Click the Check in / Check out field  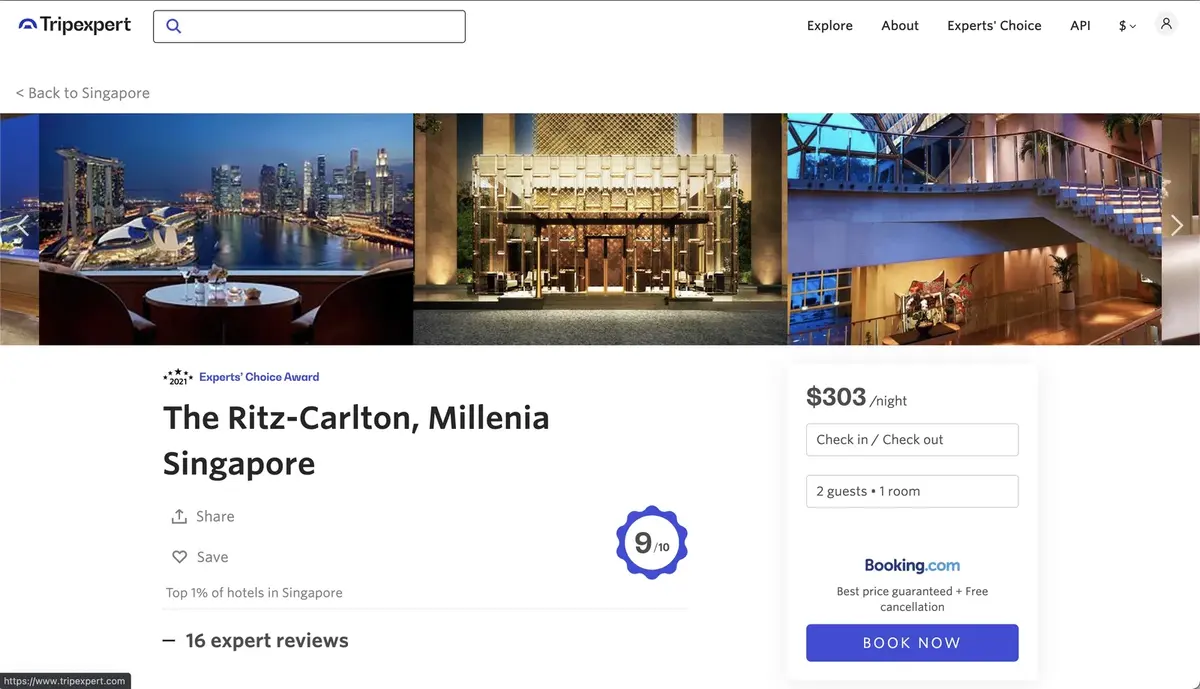click(x=912, y=439)
